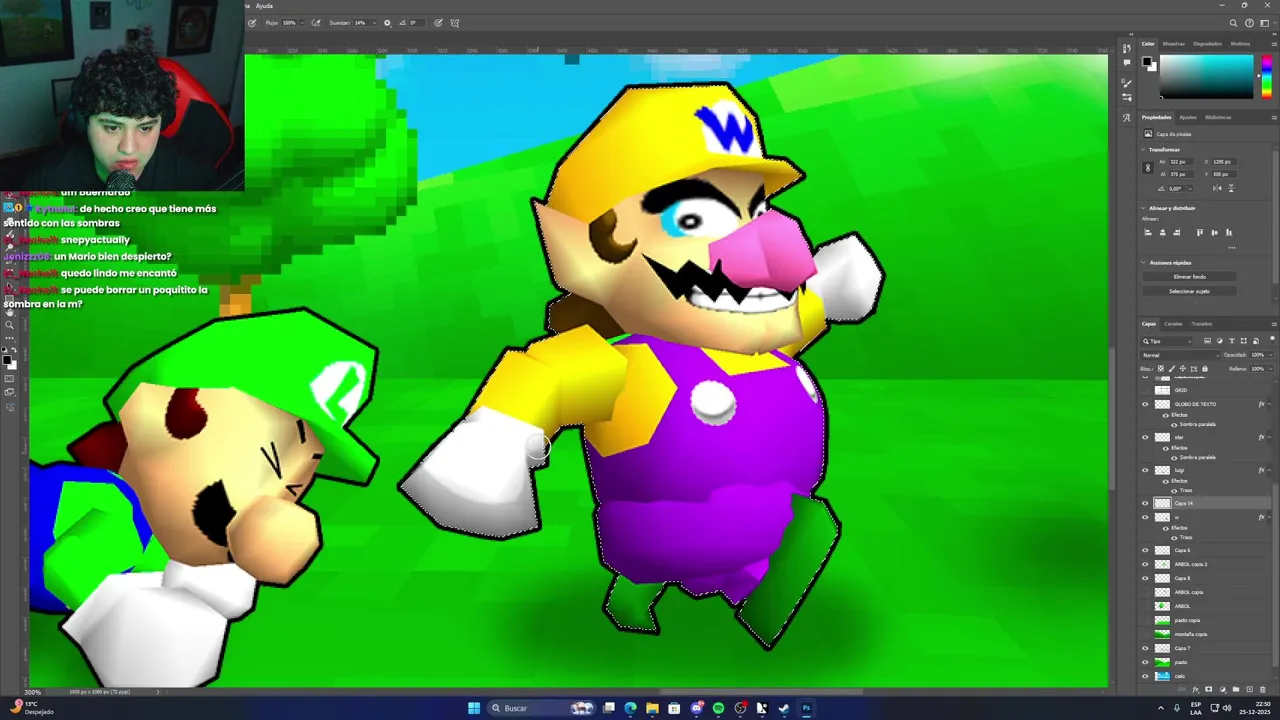The height and width of the screenshot is (720, 1280).
Task: Click the Eliminar fondo button
Action: [1190, 276]
